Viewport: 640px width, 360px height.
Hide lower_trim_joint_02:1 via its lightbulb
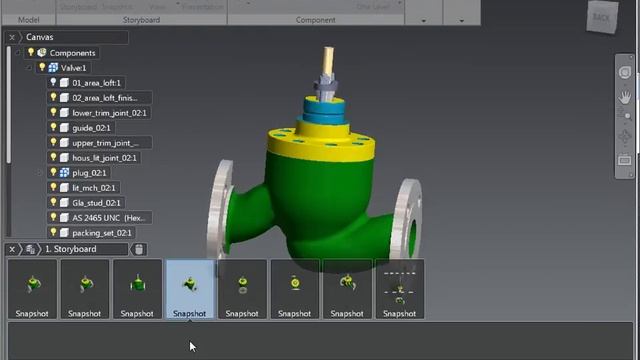tap(53, 112)
